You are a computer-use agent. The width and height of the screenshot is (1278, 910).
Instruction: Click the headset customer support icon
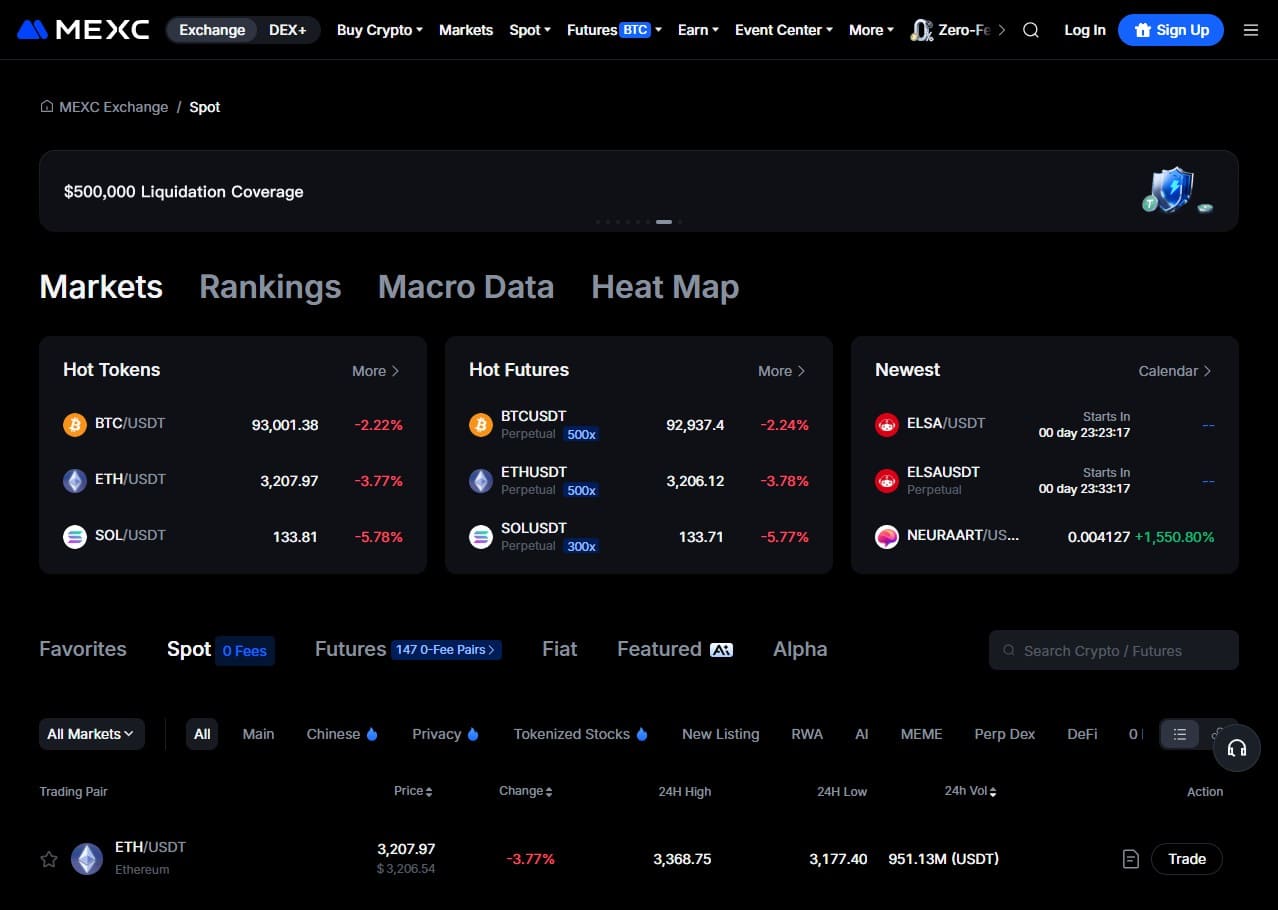coord(1237,748)
